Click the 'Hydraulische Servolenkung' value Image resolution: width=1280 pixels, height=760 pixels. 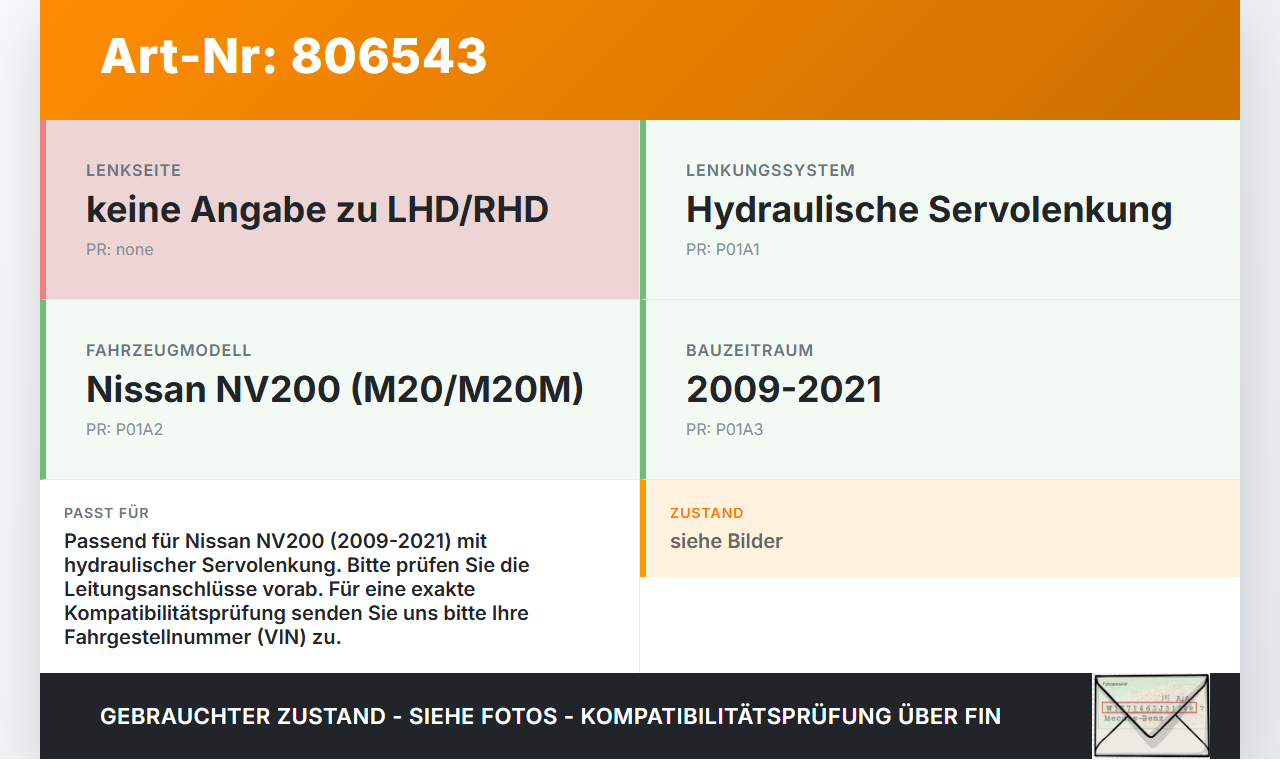pyautogui.click(x=929, y=210)
